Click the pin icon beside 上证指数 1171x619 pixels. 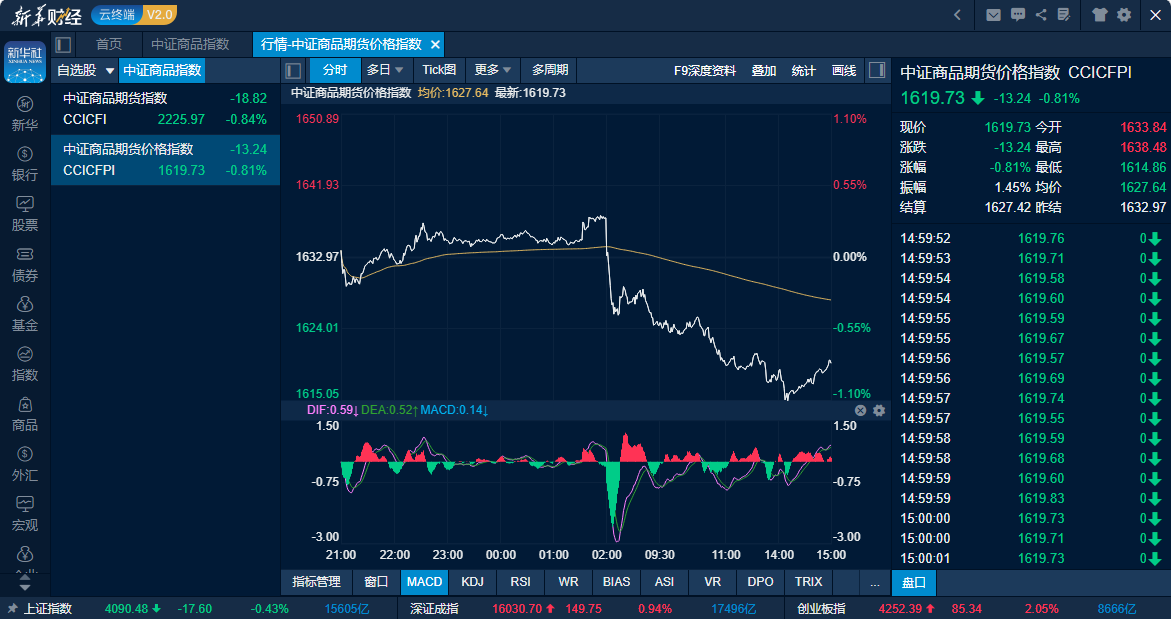pyautogui.click(x=12, y=609)
